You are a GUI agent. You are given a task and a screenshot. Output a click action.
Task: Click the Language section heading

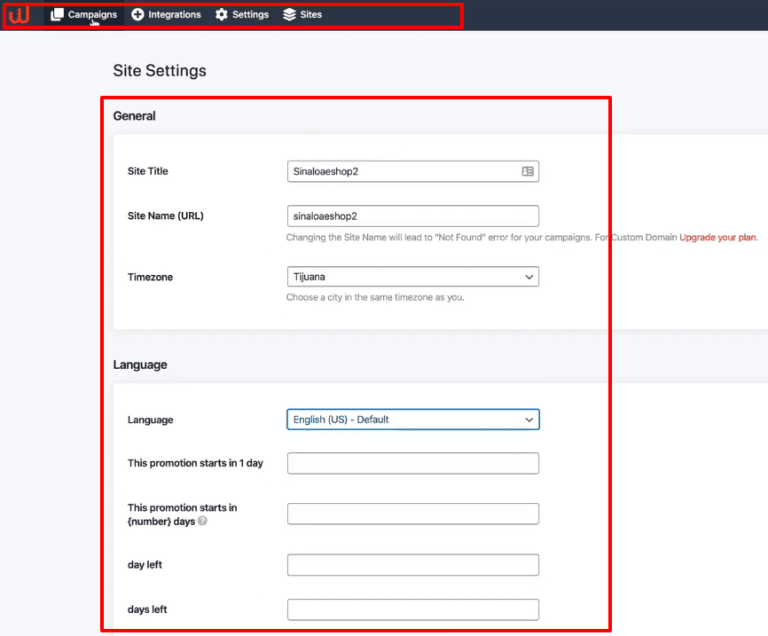140,365
